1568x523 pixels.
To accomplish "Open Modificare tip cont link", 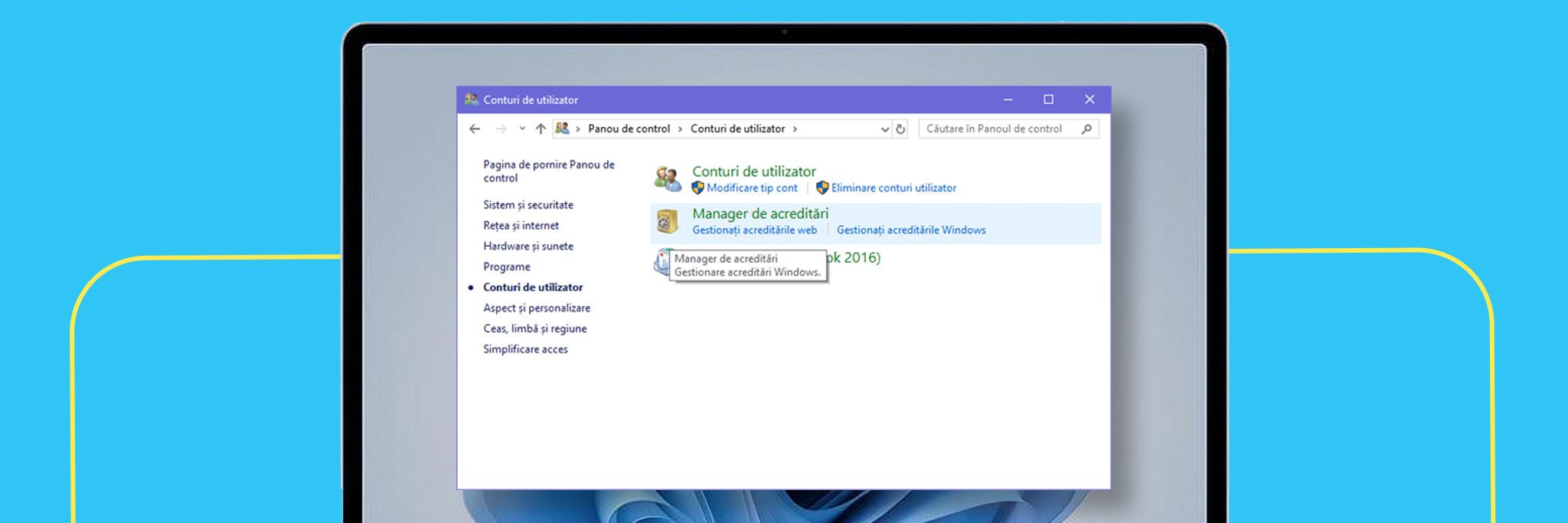I will pos(751,188).
